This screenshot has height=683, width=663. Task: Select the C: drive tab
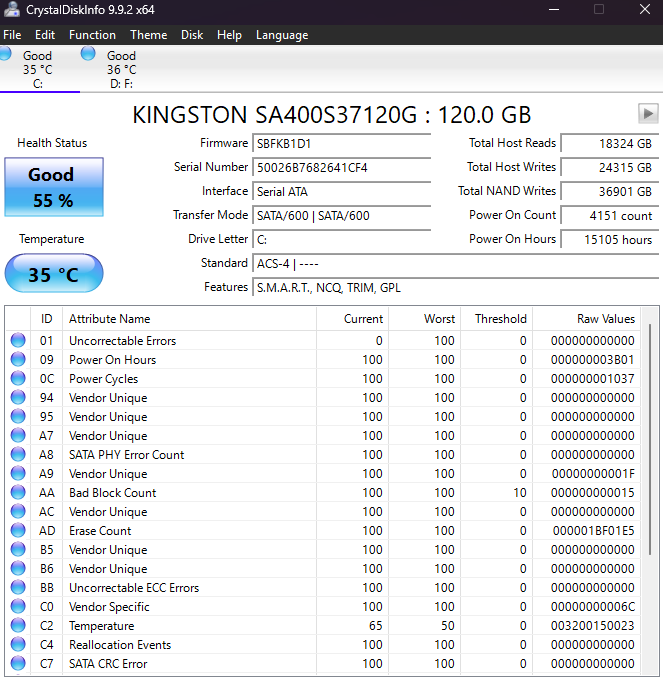pos(39,69)
